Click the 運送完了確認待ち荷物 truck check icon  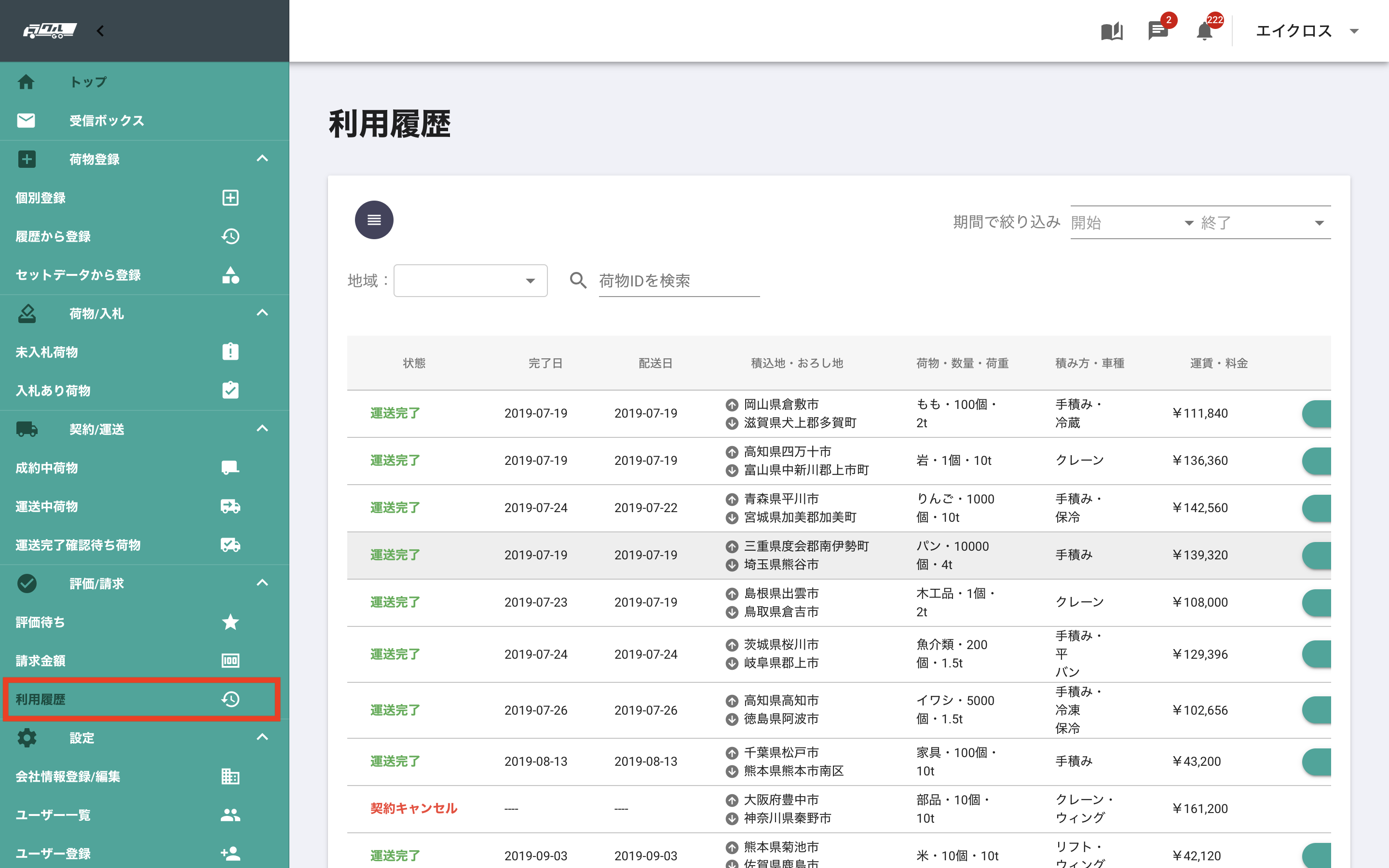tap(230, 544)
